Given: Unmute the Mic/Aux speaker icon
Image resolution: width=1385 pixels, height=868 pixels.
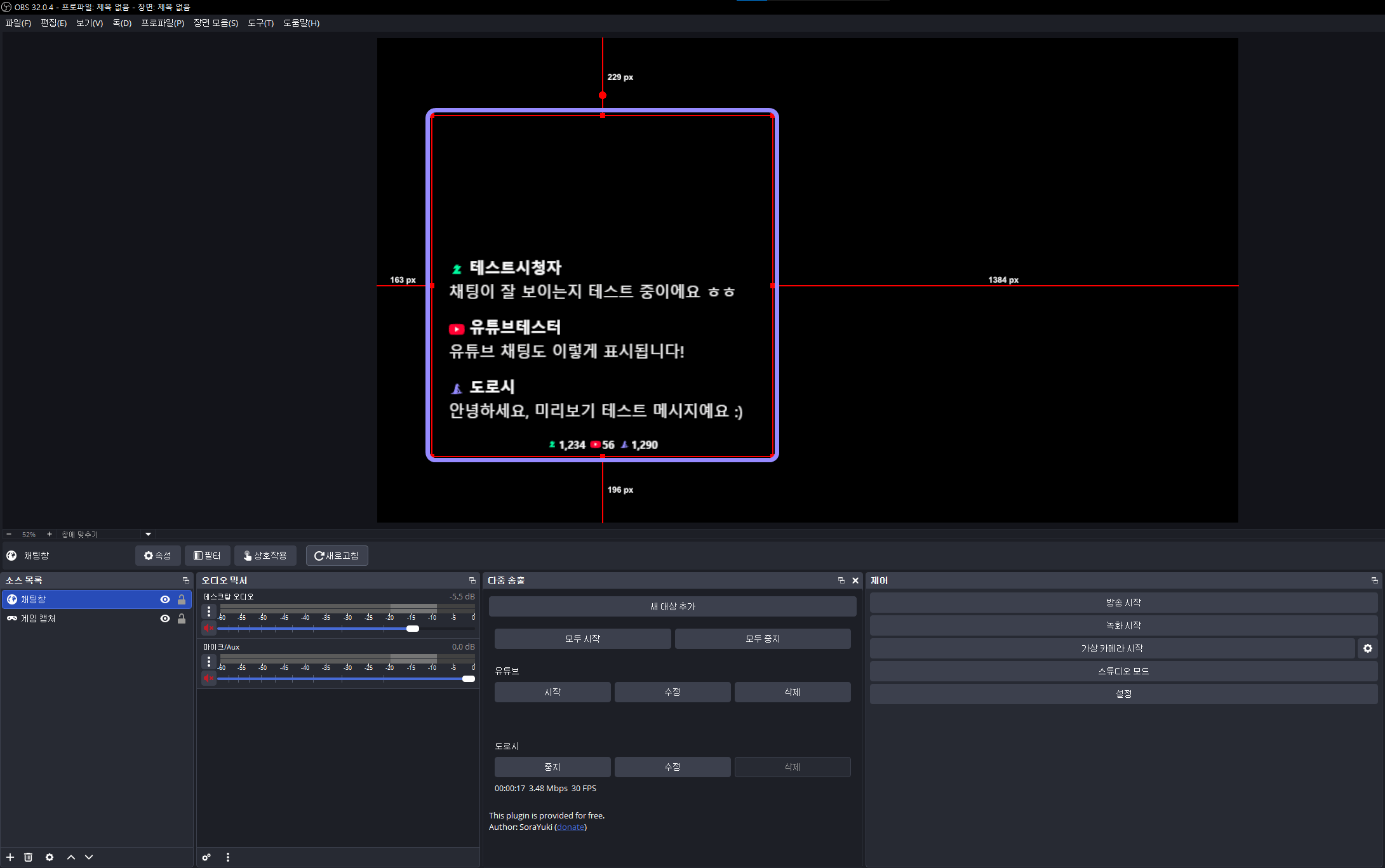Looking at the screenshot, I should point(208,678).
